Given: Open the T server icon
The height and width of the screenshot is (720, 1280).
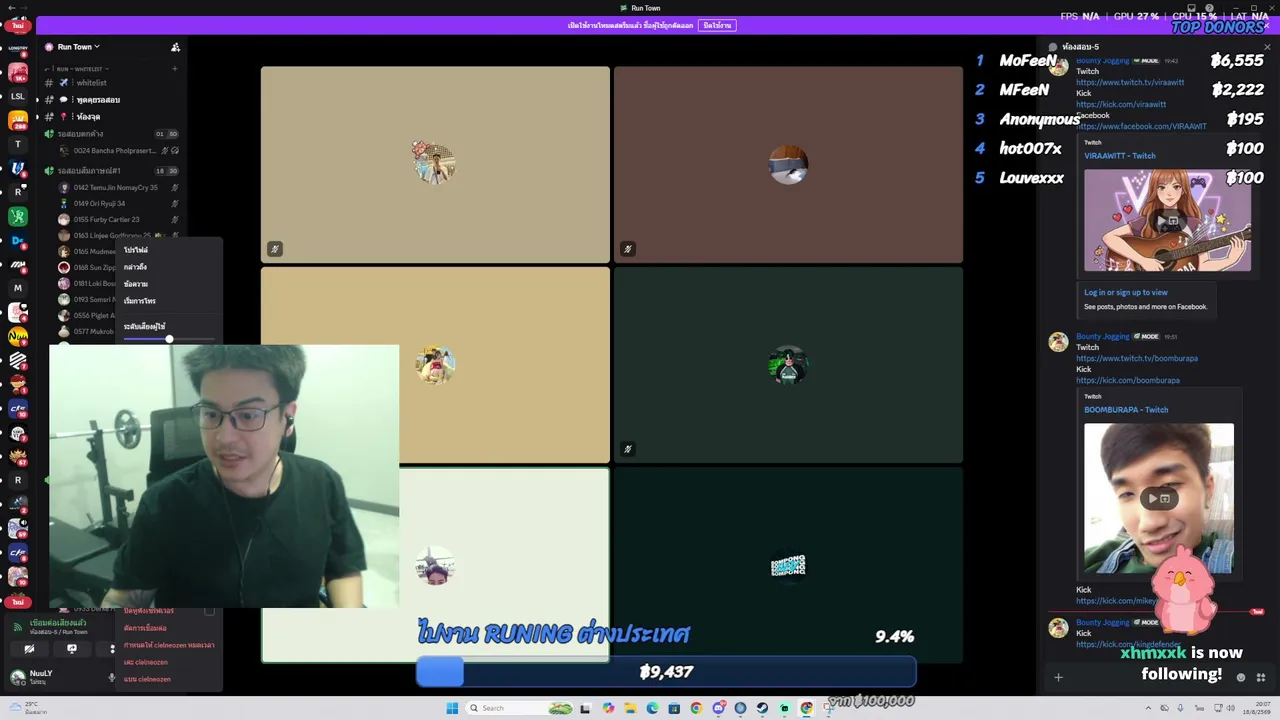Looking at the screenshot, I should point(18,144).
